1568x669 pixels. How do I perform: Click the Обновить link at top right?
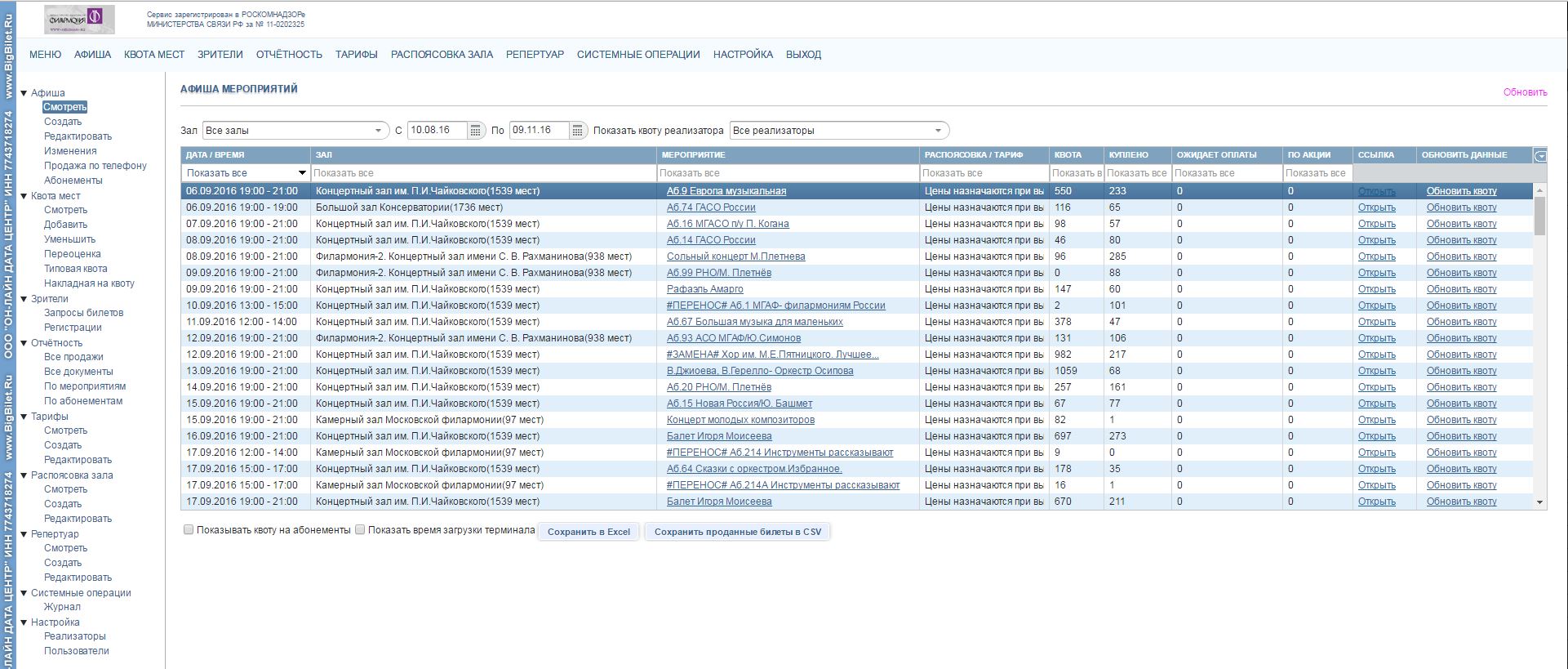coord(1525,92)
